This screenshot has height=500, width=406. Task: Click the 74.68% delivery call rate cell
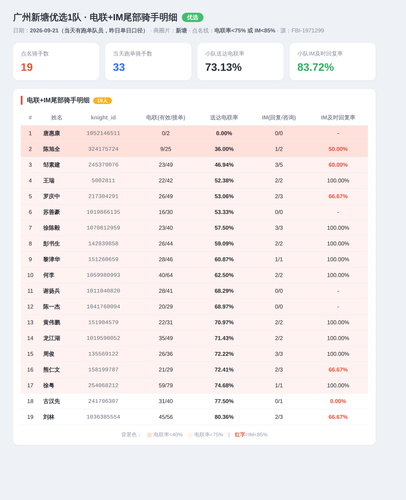224,385
